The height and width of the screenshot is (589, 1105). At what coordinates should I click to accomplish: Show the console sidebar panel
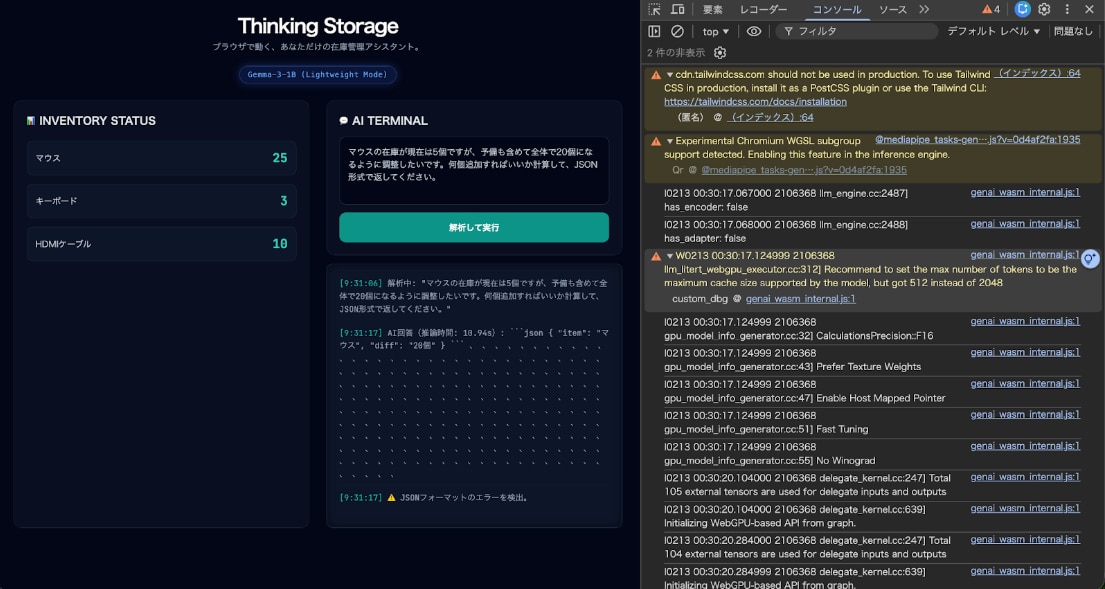coord(654,31)
